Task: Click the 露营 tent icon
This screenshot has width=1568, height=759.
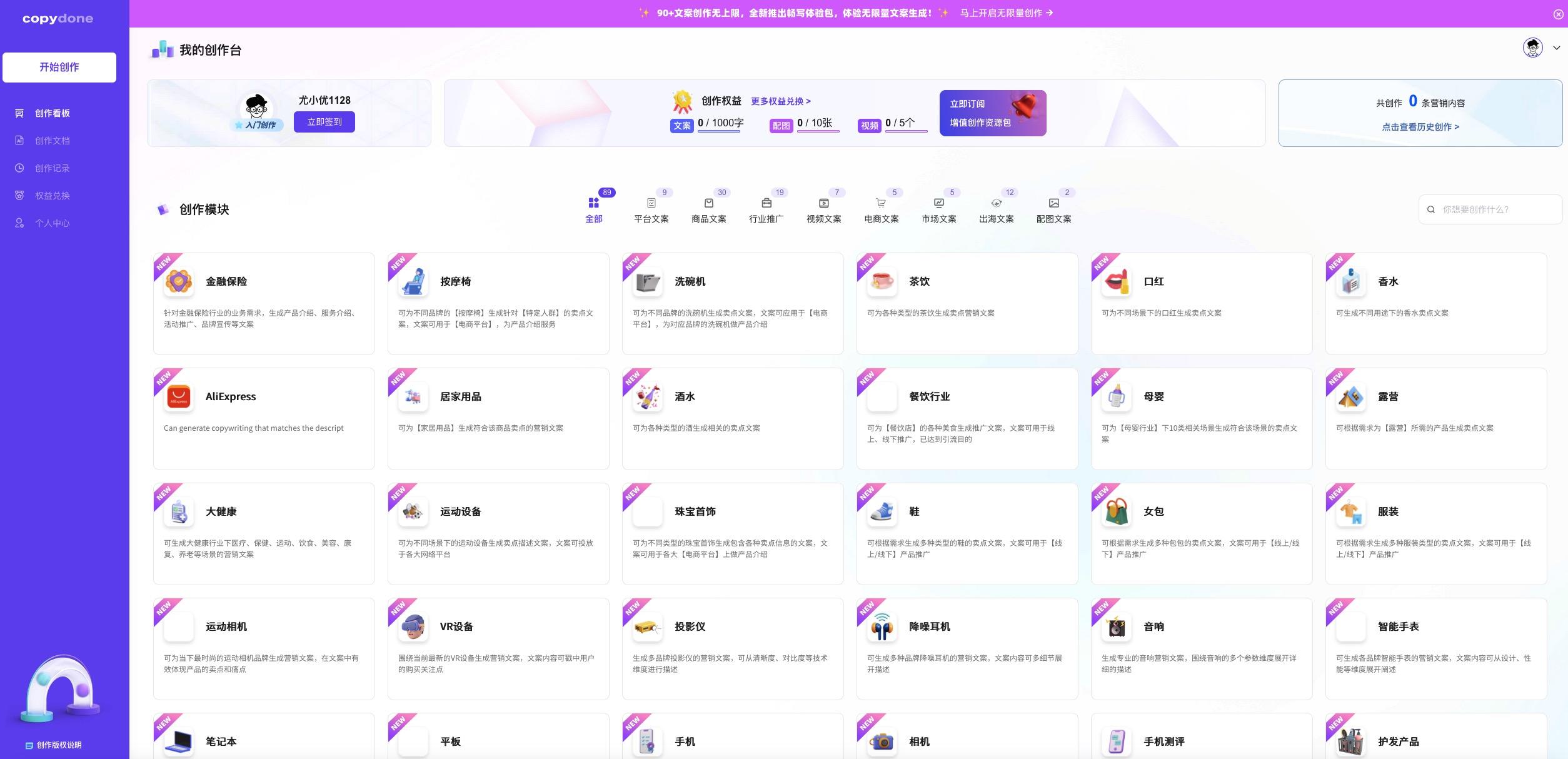Action: 1351,397
